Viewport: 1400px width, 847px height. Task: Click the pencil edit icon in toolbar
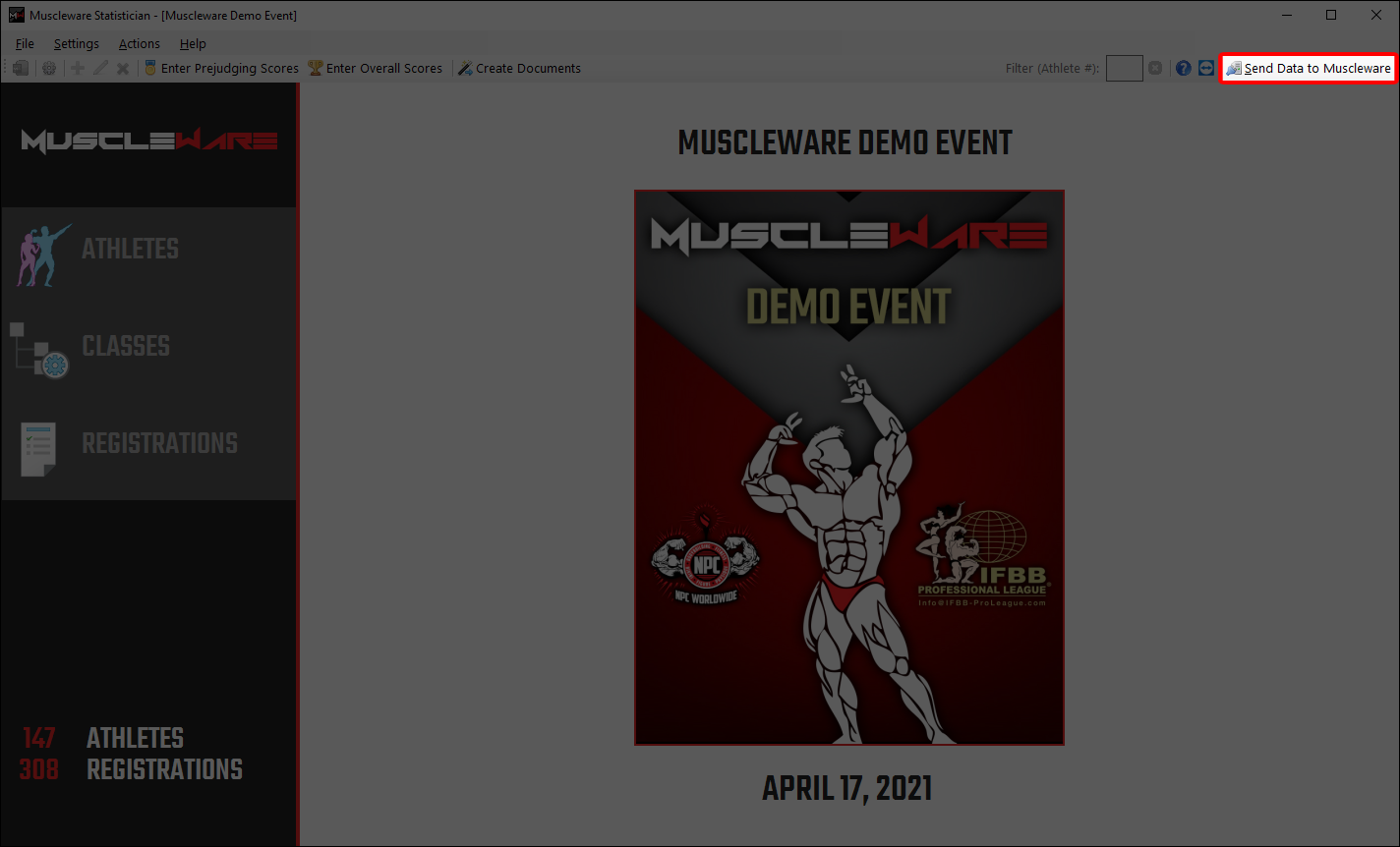click(x=100, y=69)
